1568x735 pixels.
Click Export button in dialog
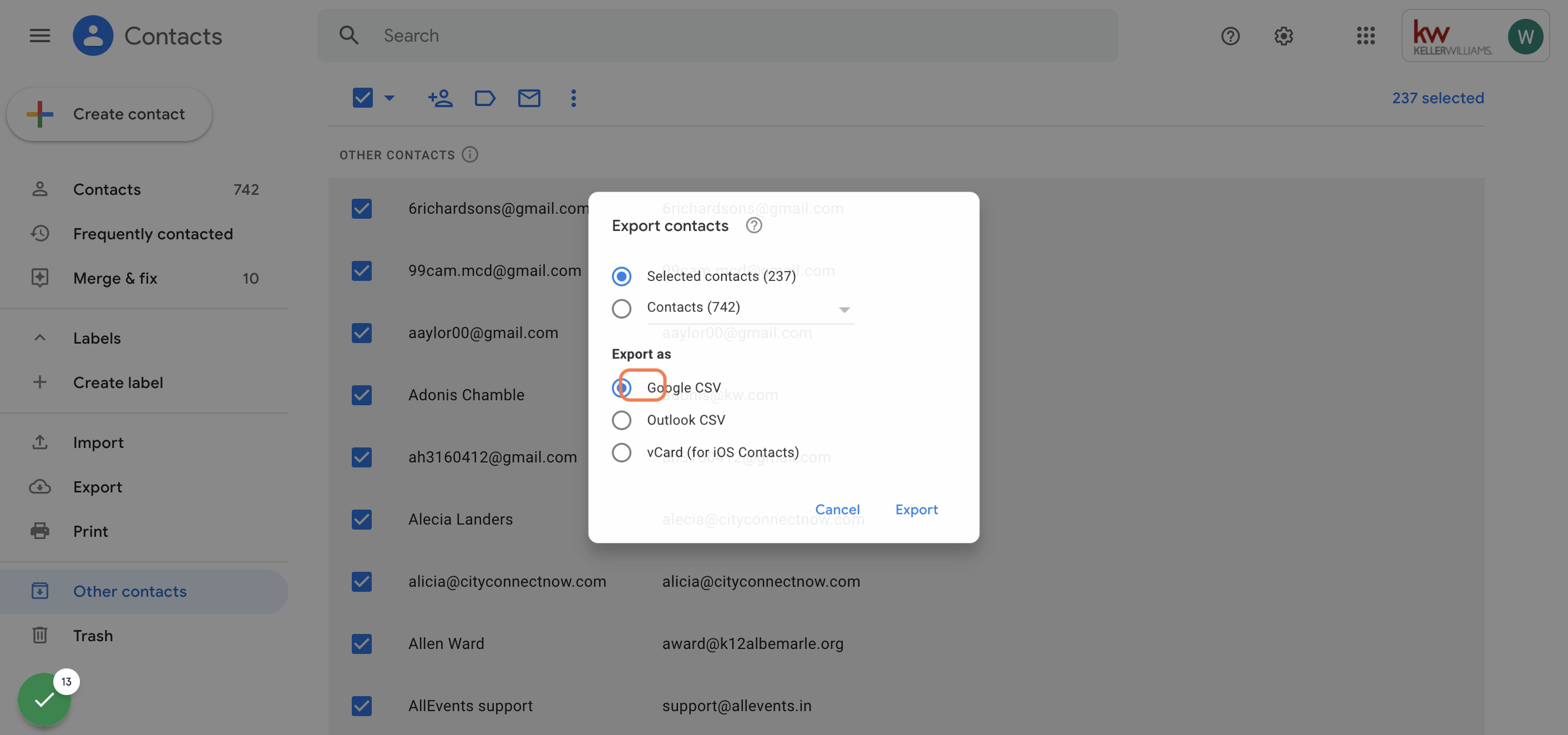click(916, 509)
